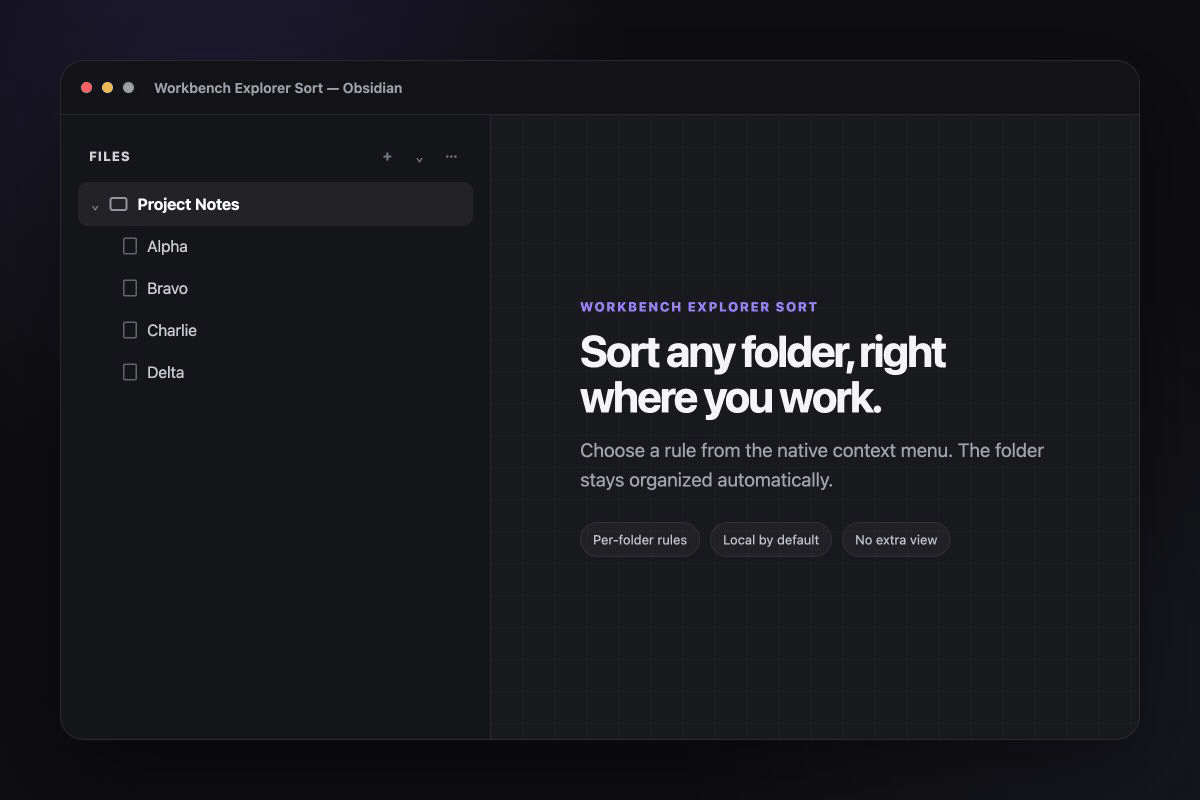Open the Charlie note
Image resolution: width=1200 pixels, height=800 pixels.
tap(172, 330)
